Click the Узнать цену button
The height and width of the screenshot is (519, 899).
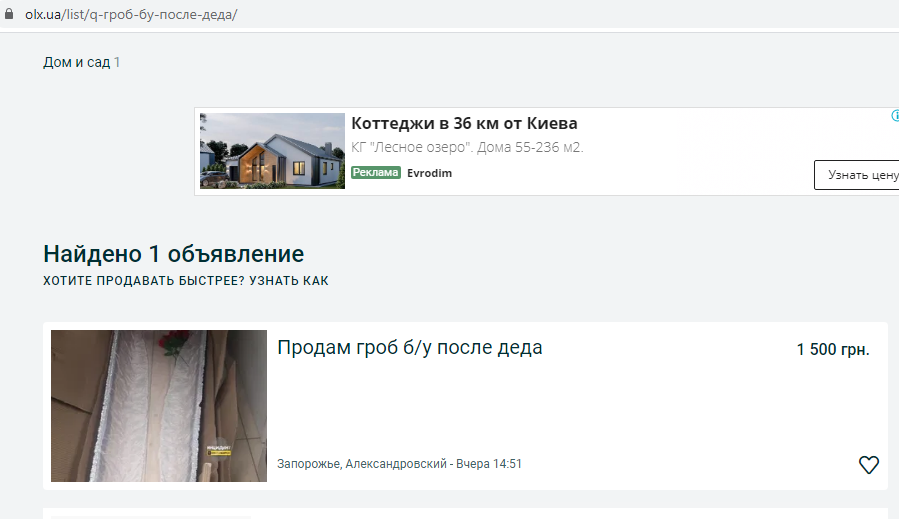coord(857,175)
